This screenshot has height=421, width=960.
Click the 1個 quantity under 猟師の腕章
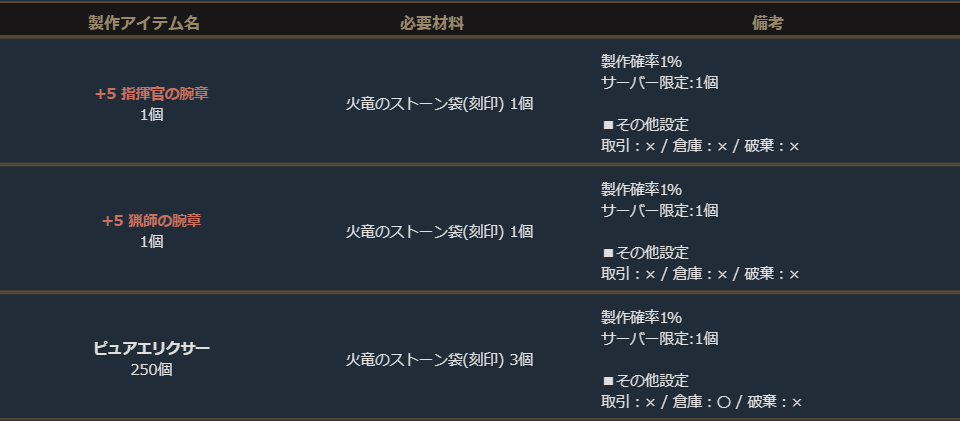click(x=152, y=241)
